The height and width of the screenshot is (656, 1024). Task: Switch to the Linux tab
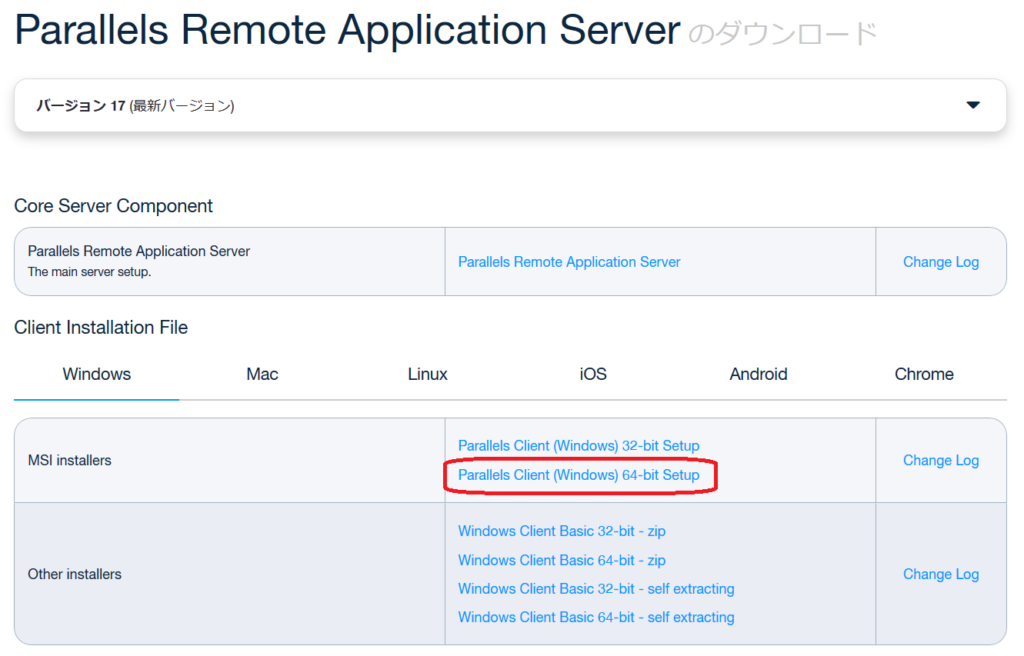428,374
